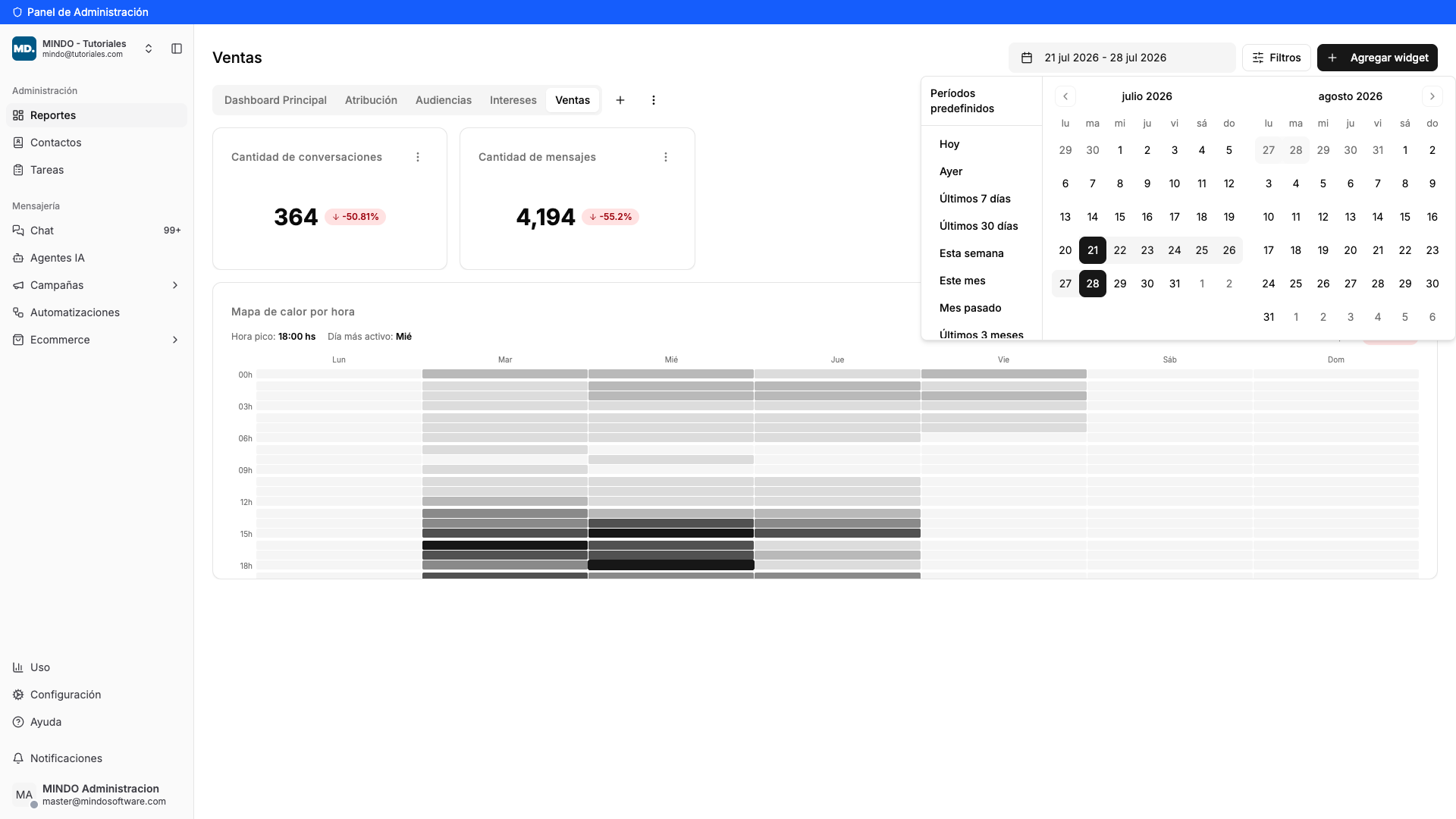Click the 364 conversations value
Viewport: 1456px width, 819px height.
click(296, 217)
